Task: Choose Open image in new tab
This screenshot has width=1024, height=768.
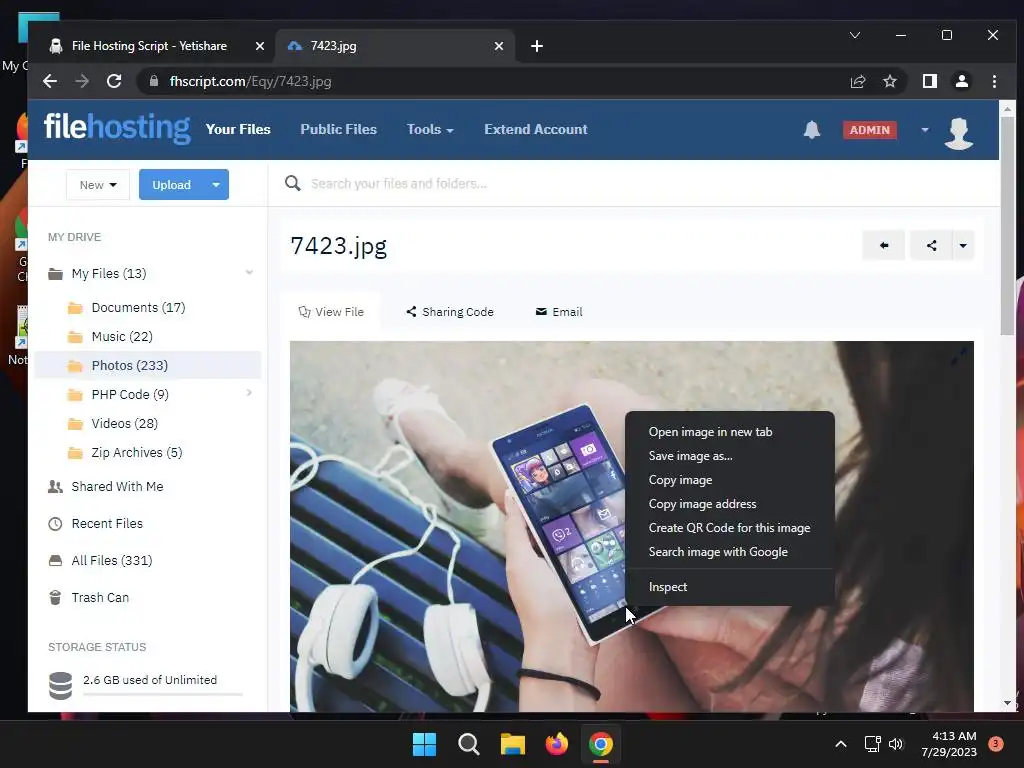Action: (x=710, y=432)
